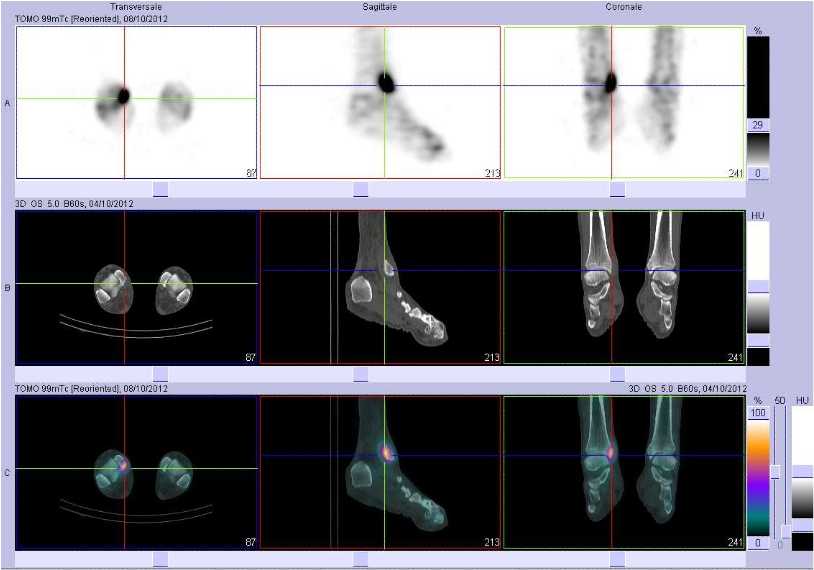Image resolution: width=814 pixels, height=570 pixels.
Task: Click the row letter B
Action: click(x=7, y=288)
